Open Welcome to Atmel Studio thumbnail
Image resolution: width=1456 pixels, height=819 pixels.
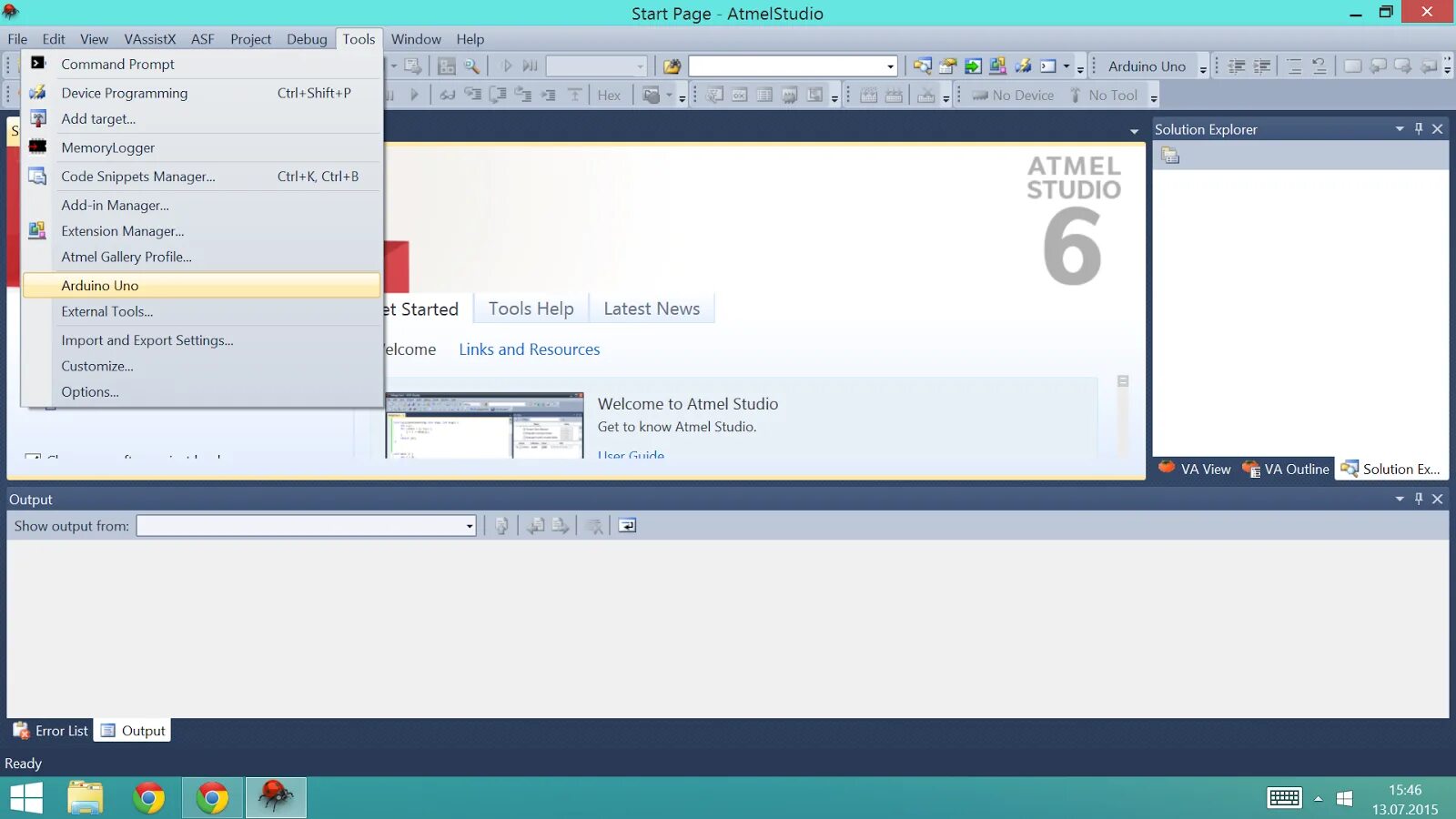484,425
